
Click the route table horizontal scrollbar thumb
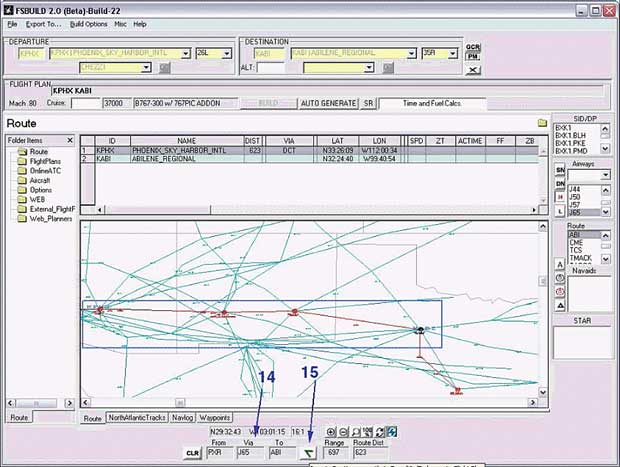pos(158,210)
